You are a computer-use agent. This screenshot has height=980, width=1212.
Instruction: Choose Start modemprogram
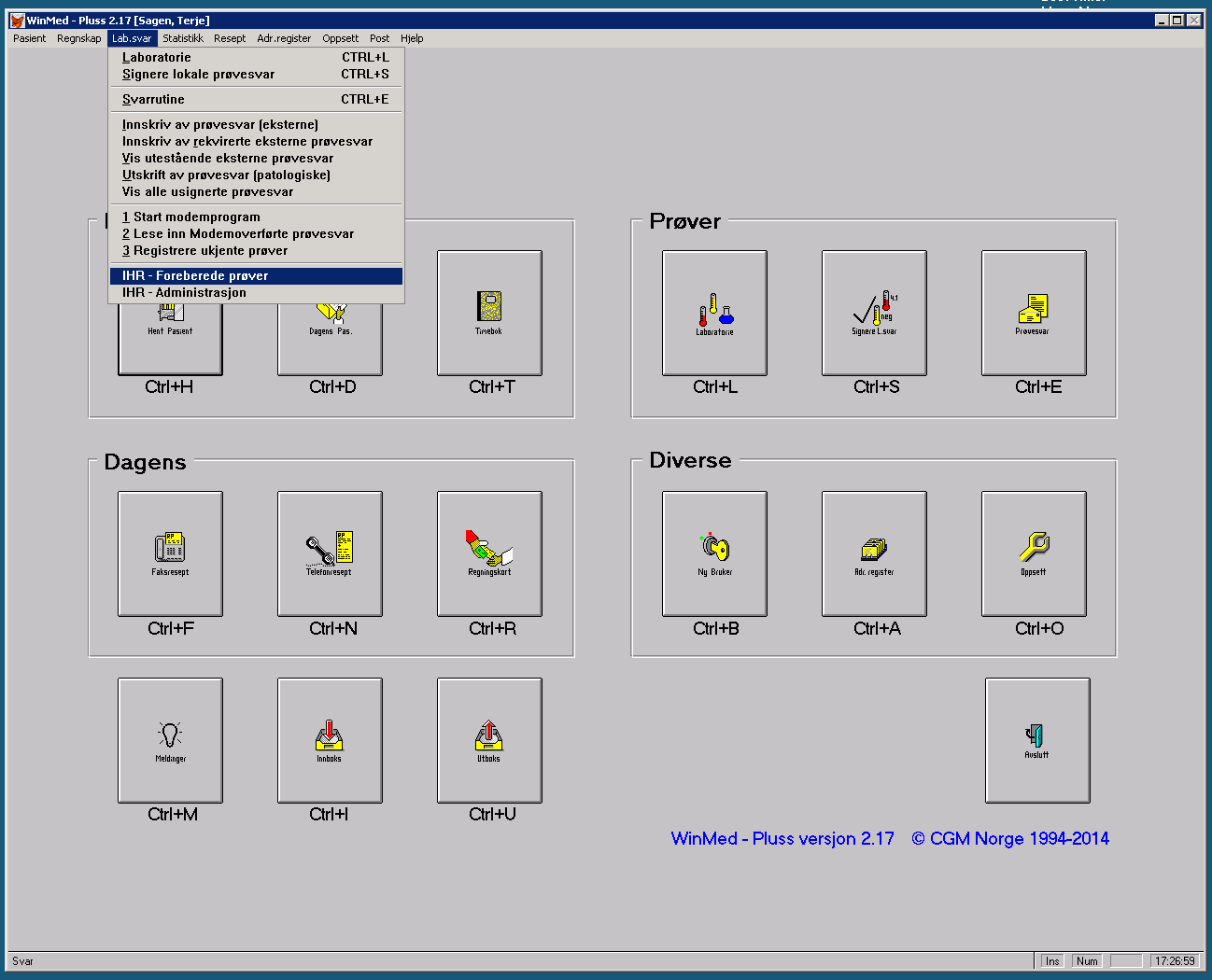click(x=256, y=217)
